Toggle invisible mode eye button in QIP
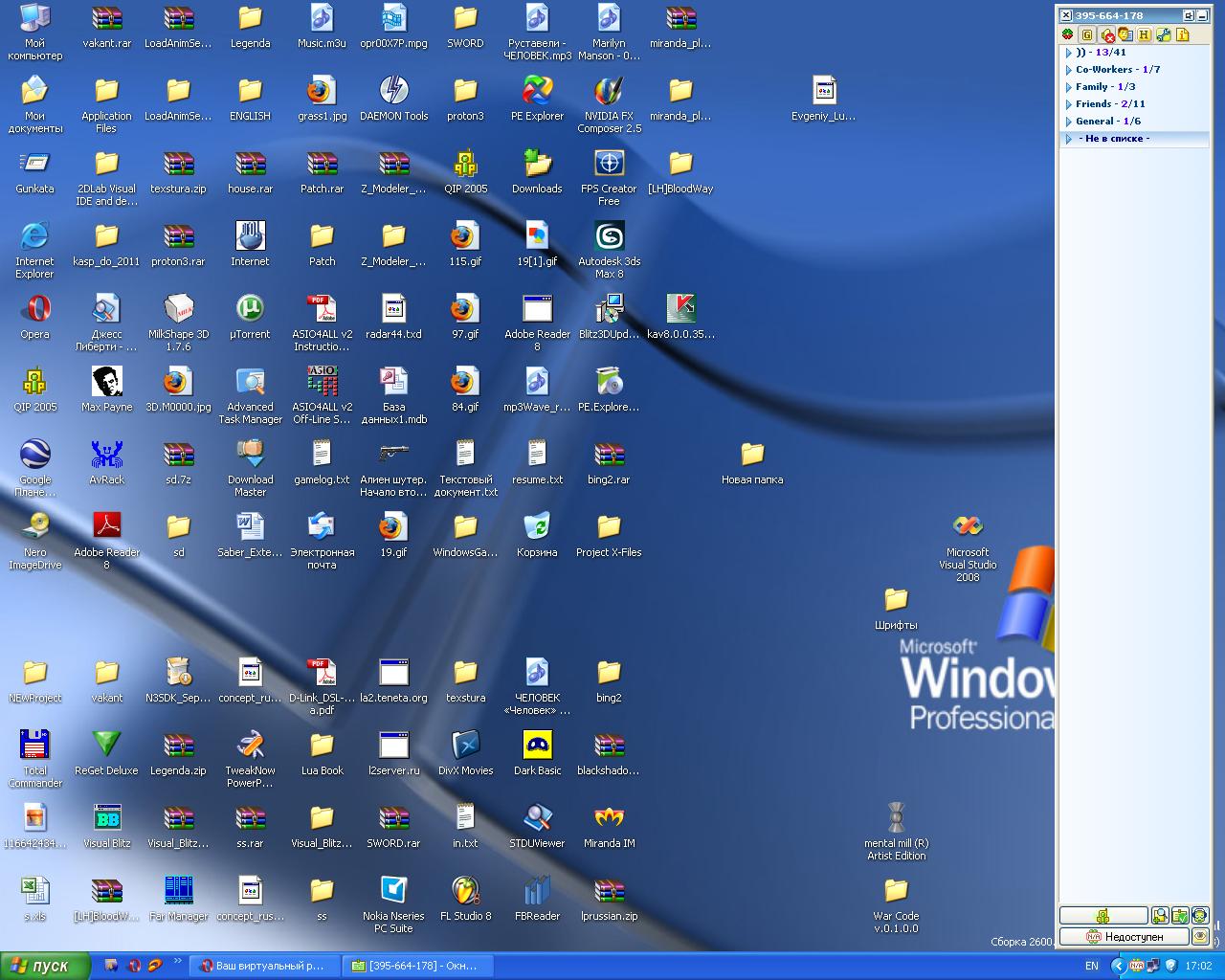The image size is (1225, 980). coord(1200,936)
